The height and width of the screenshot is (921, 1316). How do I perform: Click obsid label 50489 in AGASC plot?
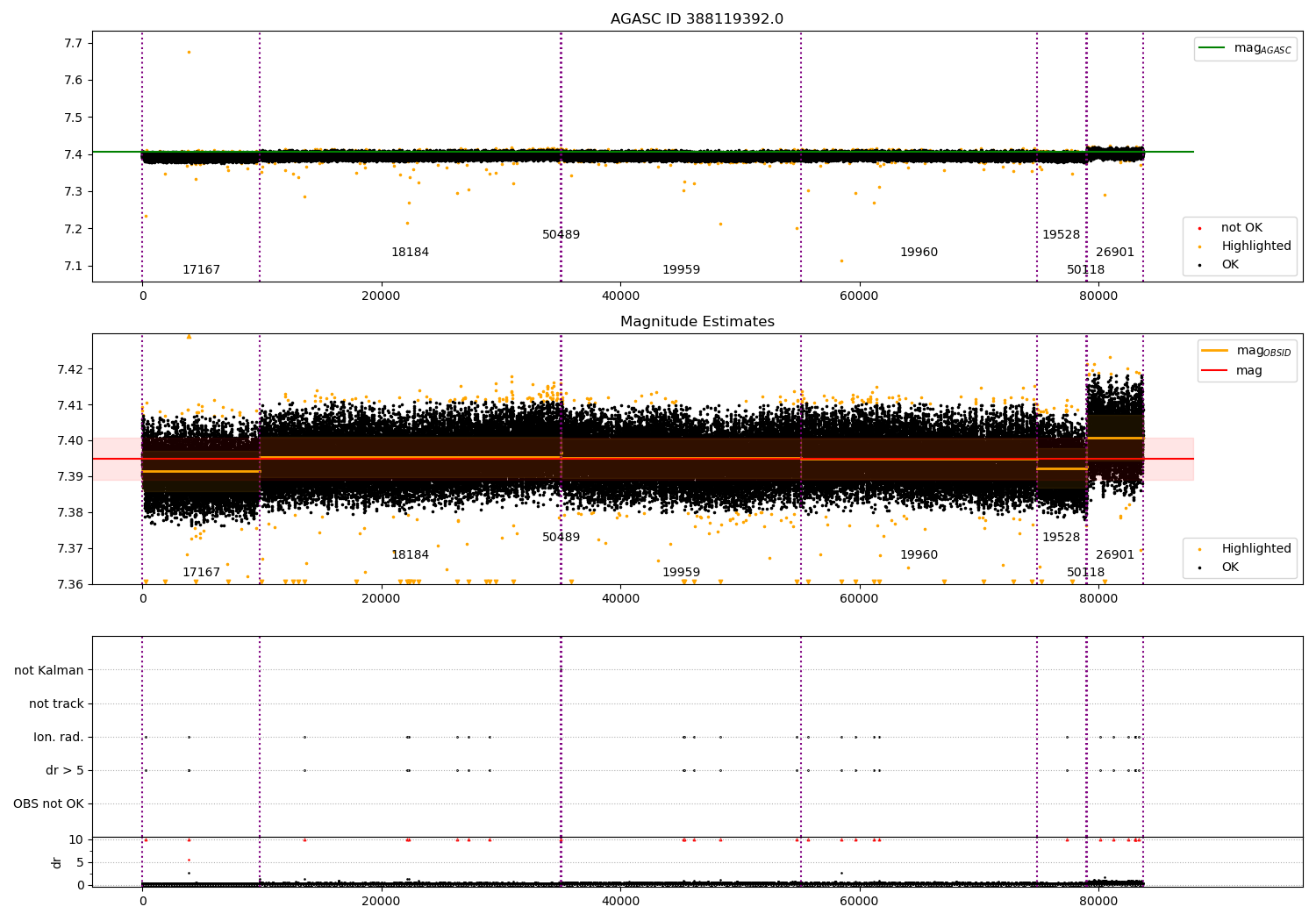click(x=561, y=235)
